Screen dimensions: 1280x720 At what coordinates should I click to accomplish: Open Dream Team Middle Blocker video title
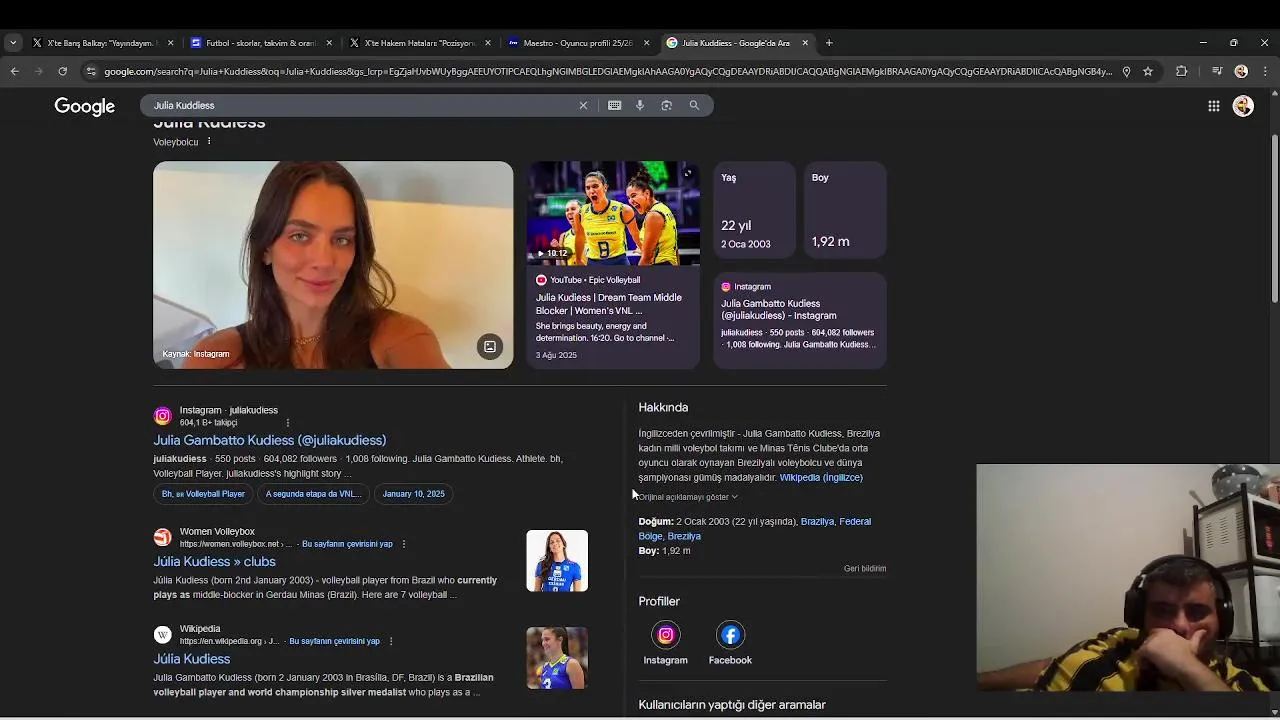click(609, 304)
